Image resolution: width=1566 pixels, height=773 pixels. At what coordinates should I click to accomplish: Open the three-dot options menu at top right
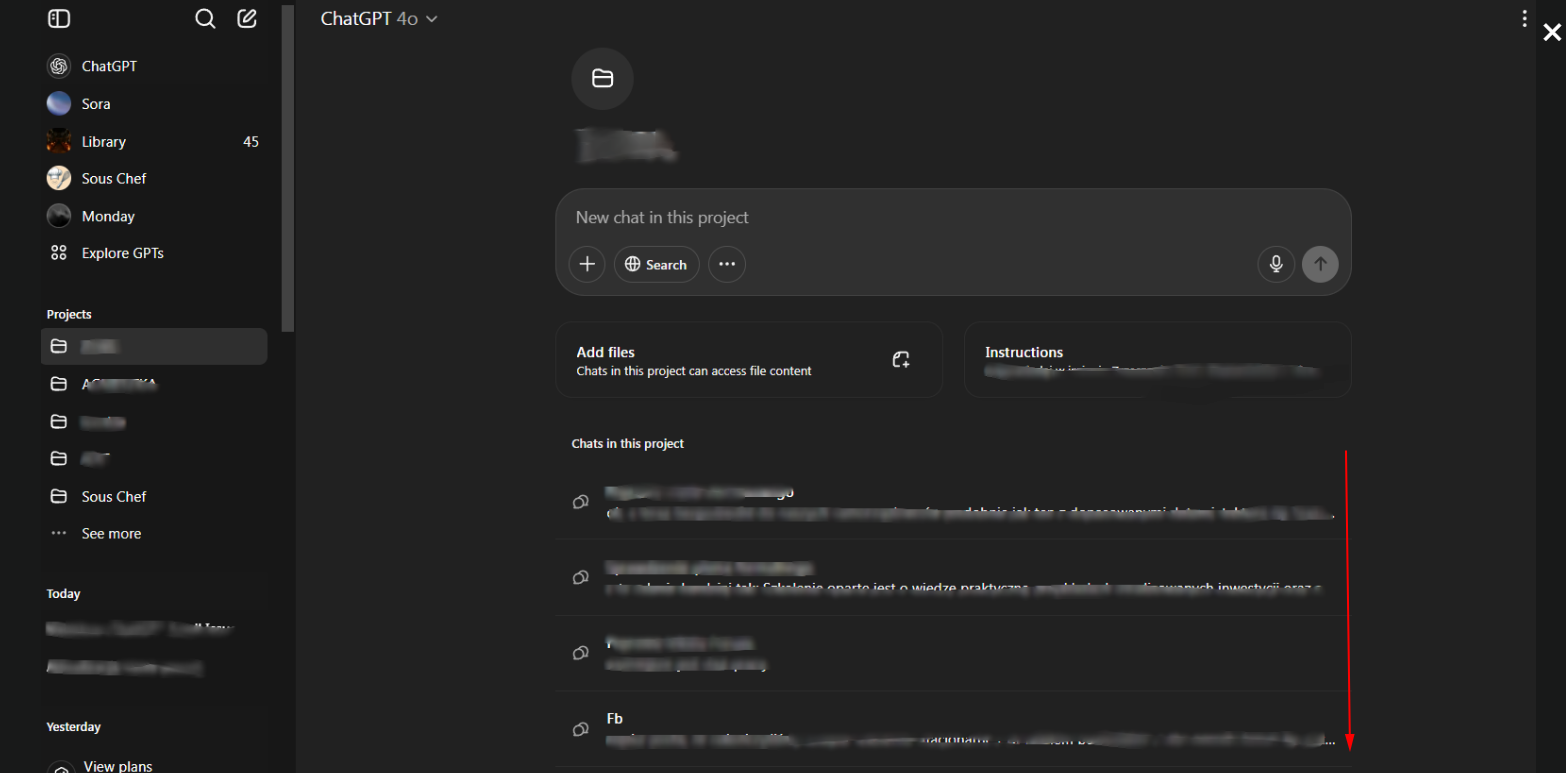coord(1524,18)
